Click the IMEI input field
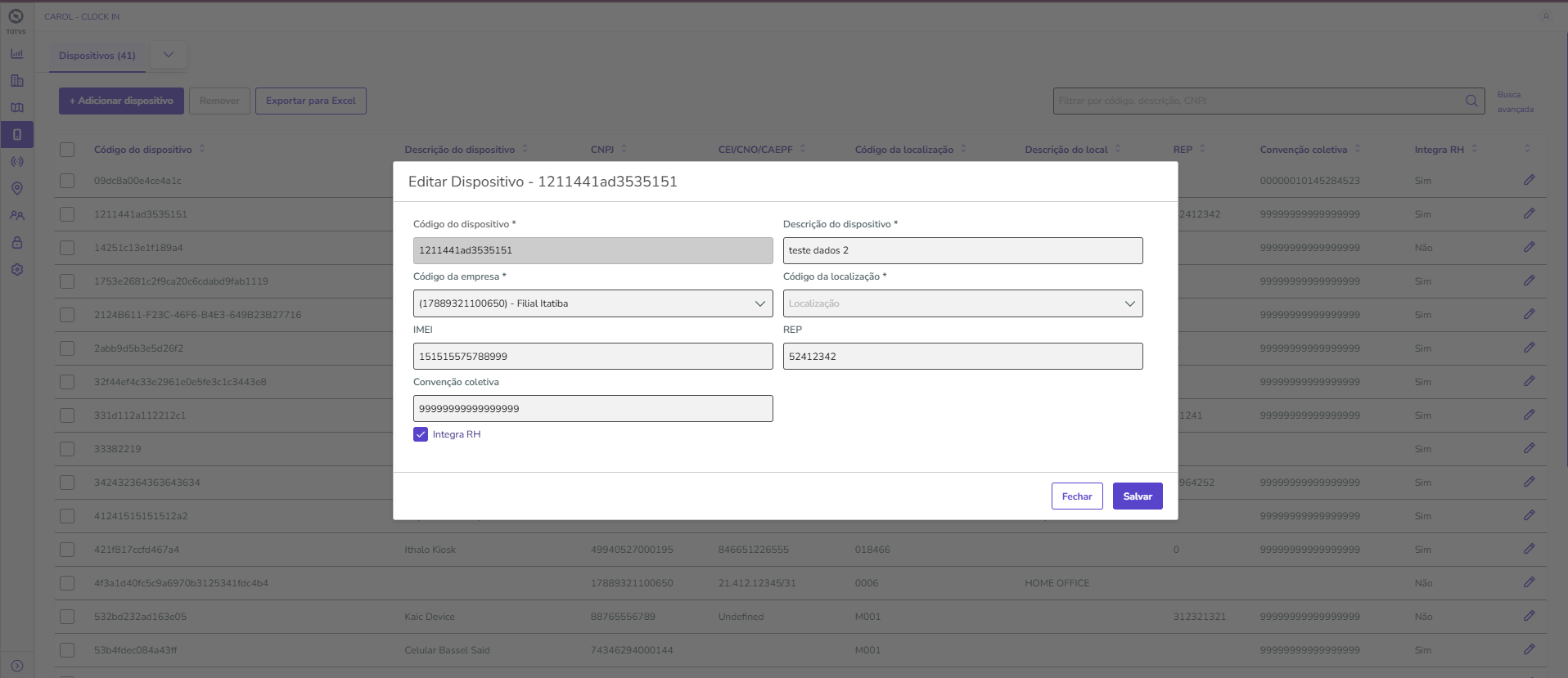The image size is (1568, 678). (x=593, y=357)
